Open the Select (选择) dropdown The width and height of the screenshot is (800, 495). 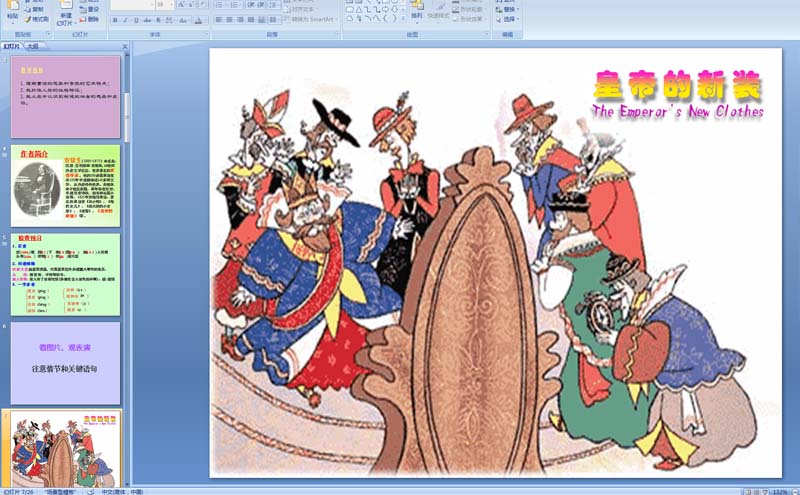point(507,19)
